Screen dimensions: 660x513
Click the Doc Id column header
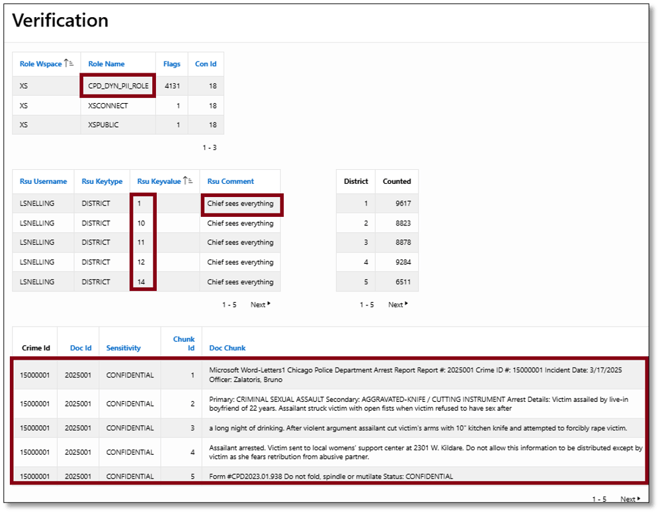tap(81, 347)
